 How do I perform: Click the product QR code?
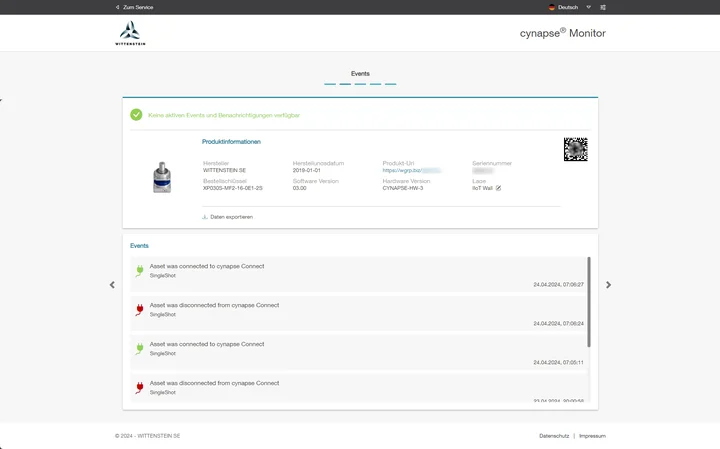coord(575,149)
